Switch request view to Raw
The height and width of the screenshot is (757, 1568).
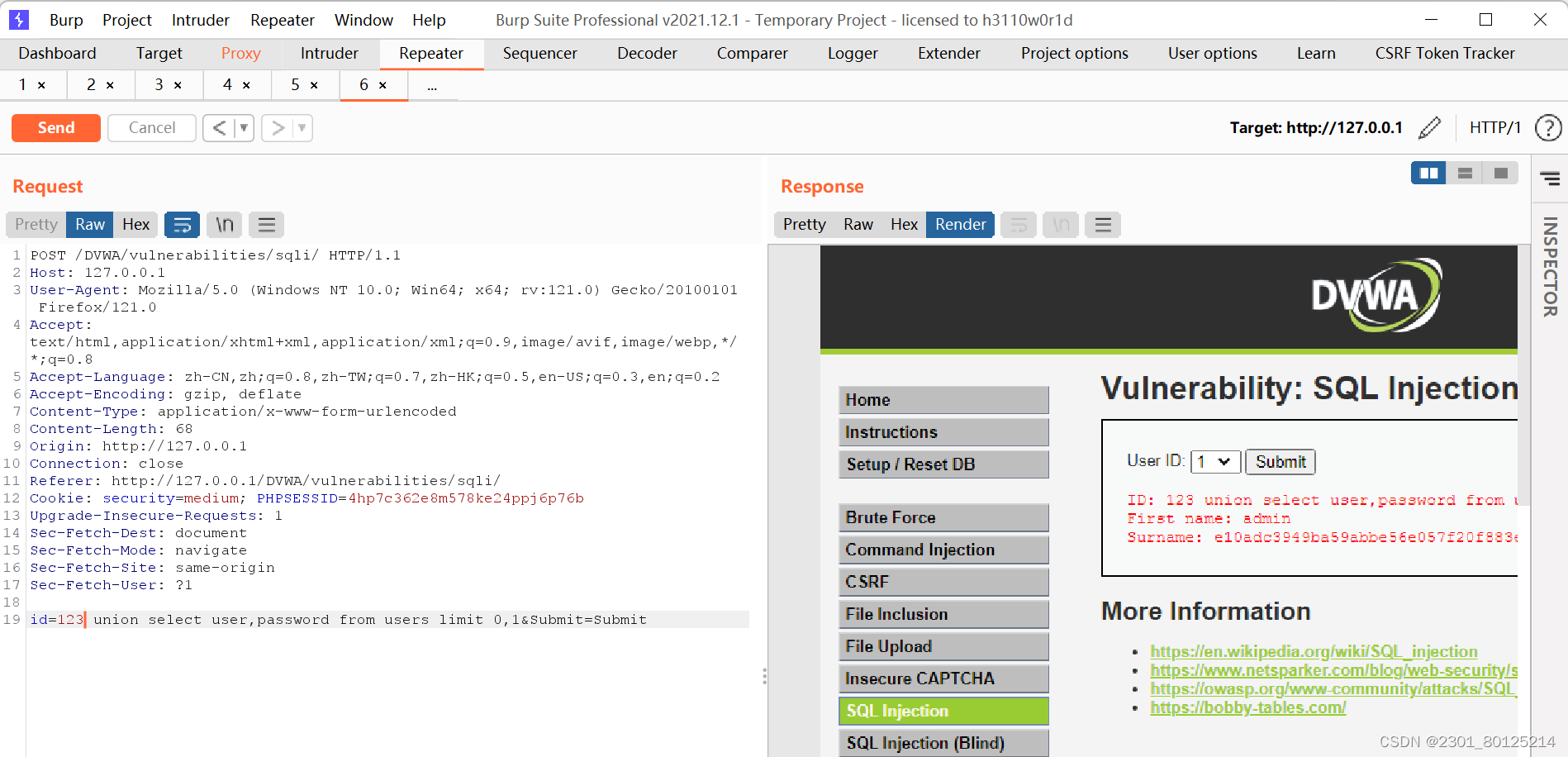point(90,224)
